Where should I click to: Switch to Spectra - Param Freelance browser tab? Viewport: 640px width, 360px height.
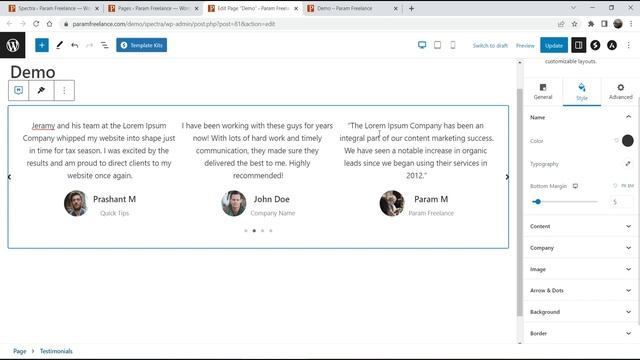point(53,8)
